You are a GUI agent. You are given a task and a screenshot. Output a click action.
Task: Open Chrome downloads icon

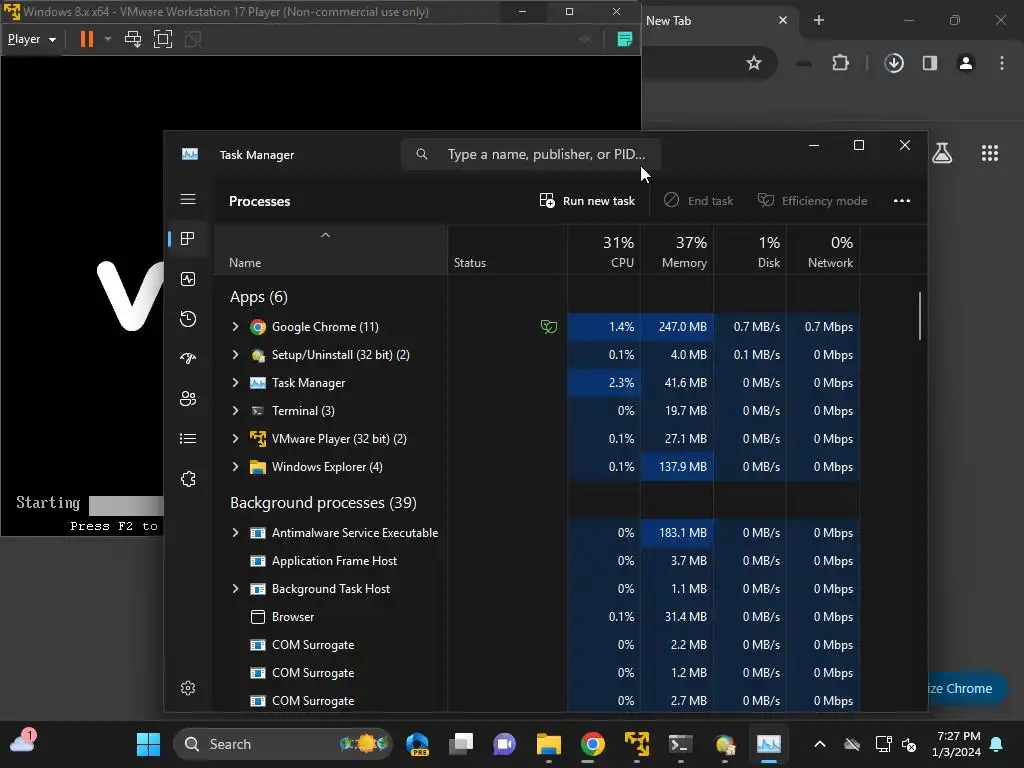894,63
